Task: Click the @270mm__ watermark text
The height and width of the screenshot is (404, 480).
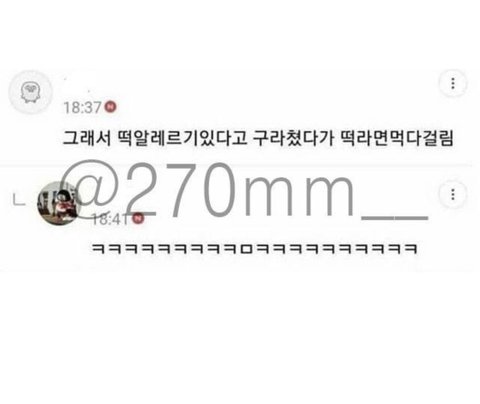Action: point(245,192)
